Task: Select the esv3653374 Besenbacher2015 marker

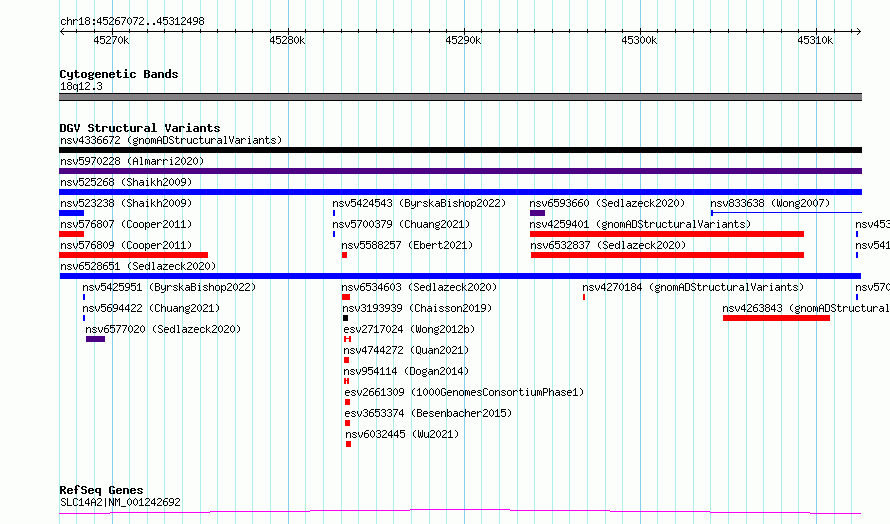Action: pos(347,423)
